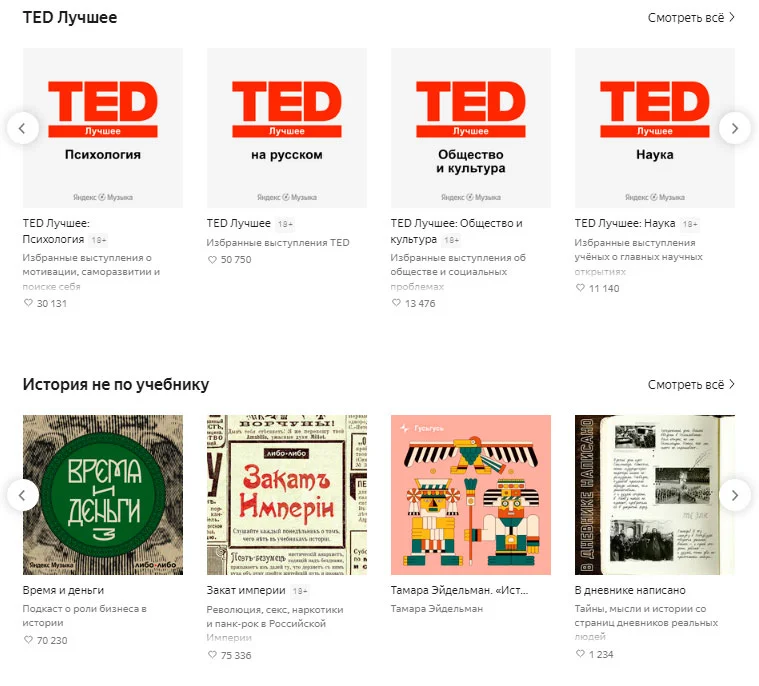This screenshot has width=759, height=686.
Task: Like the Время и деньги podcast via heart icon
Action: pyautogui.click(x=28, y=640)
